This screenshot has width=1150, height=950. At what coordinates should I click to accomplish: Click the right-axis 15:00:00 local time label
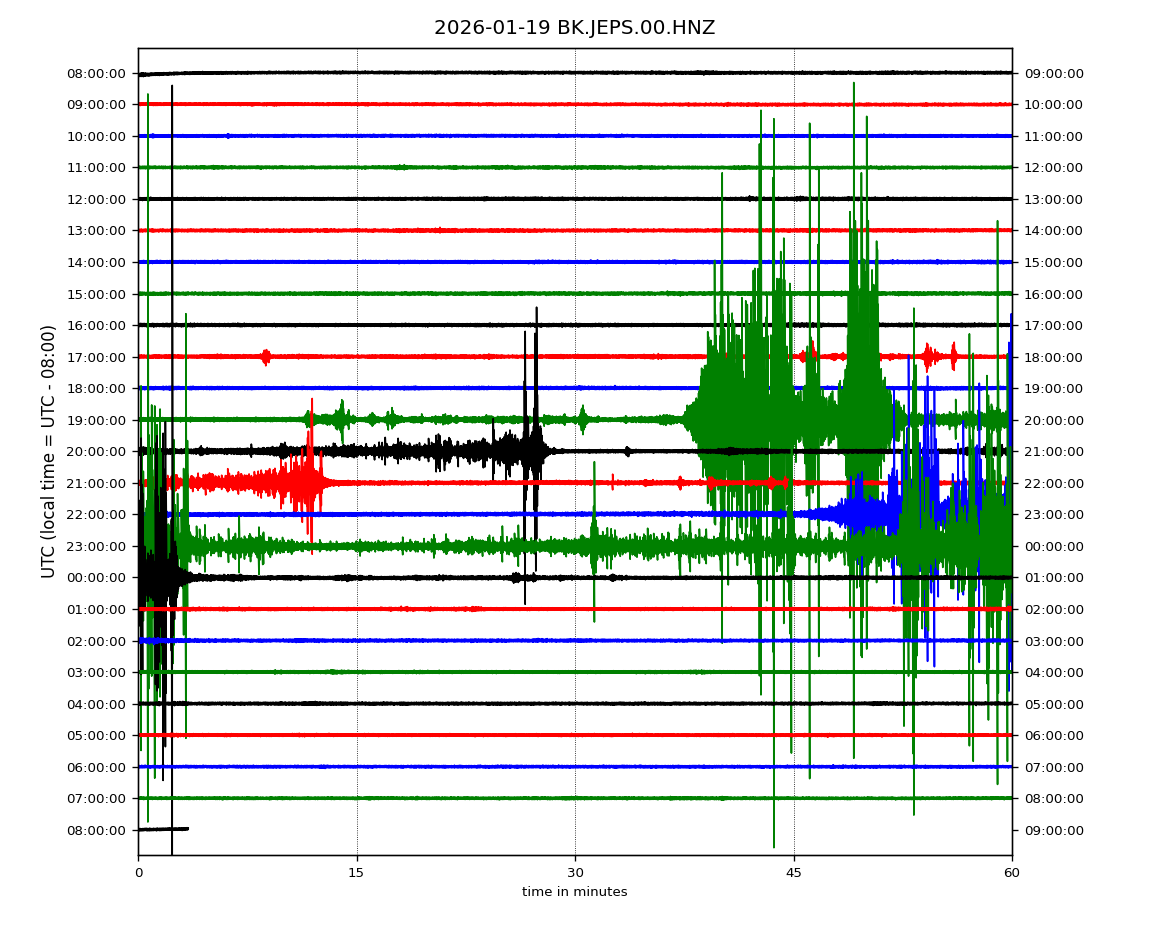click(1052, 262)
